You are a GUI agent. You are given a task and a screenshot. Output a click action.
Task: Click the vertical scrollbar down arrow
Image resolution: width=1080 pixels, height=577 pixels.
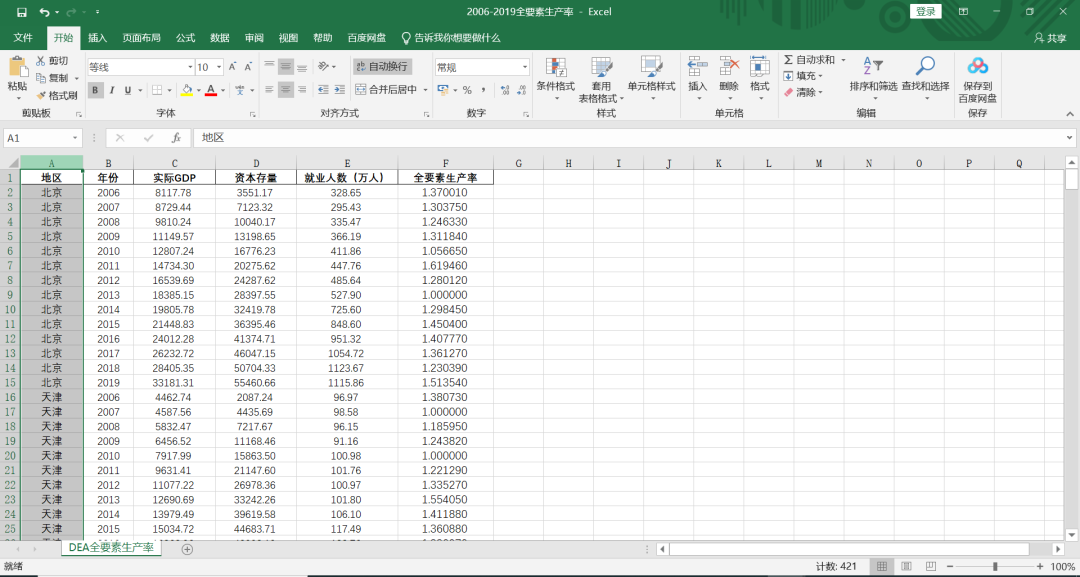[x=1071, y=534]
